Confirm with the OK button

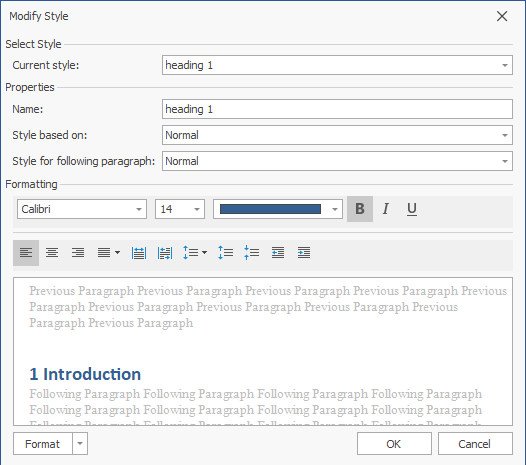[394, 444]
